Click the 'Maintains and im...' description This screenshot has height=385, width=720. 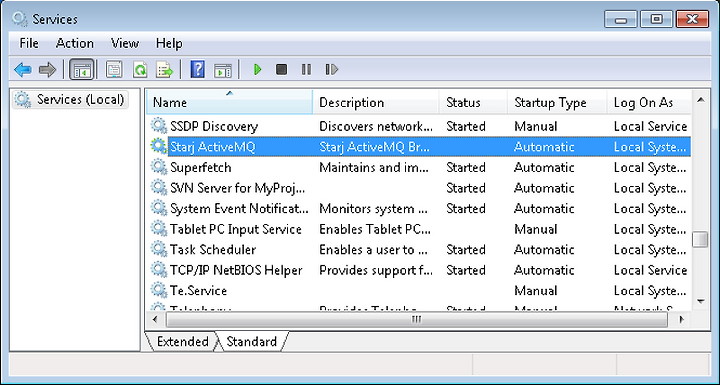(x=374, y=167)
